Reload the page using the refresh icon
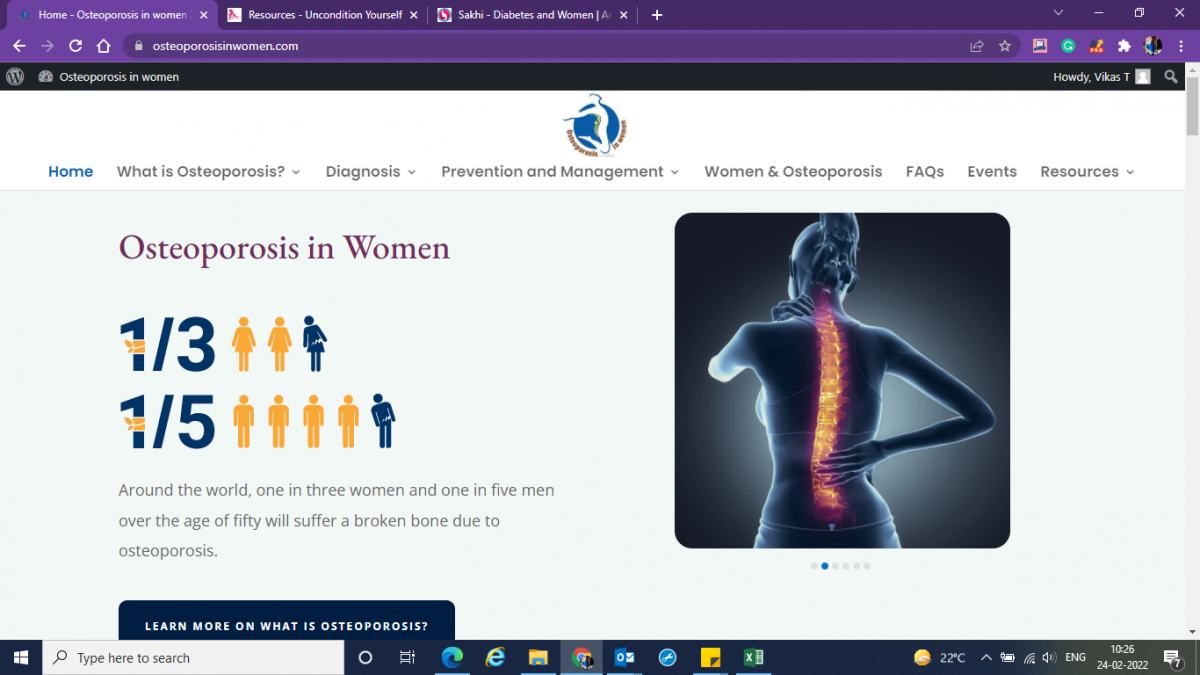This screenshot has height=675, width=1200. (x=75, y=46)
